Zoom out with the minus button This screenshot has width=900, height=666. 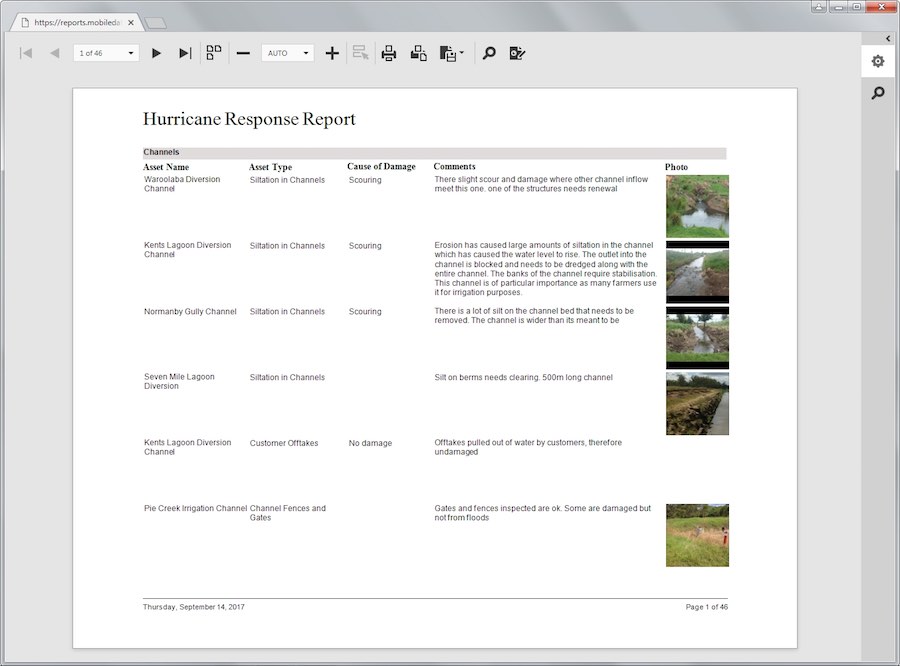click(243, 53)
